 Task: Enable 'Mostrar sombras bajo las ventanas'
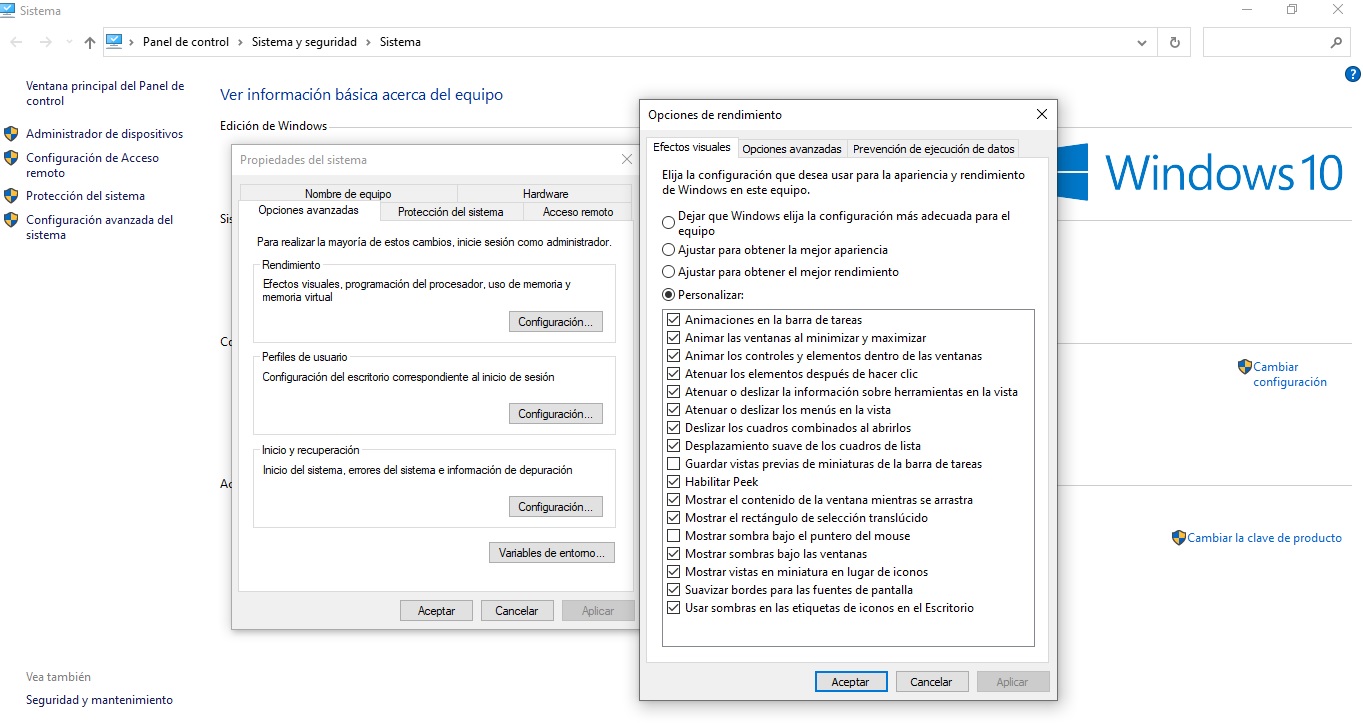pyautogui.click(x=673, y=554)
